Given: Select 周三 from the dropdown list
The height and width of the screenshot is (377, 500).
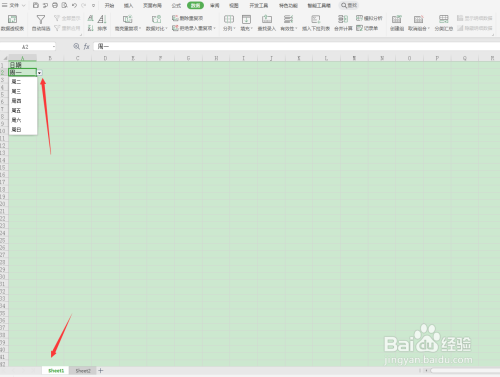Looking at the screenshot, I should click(x=23, y=91).
